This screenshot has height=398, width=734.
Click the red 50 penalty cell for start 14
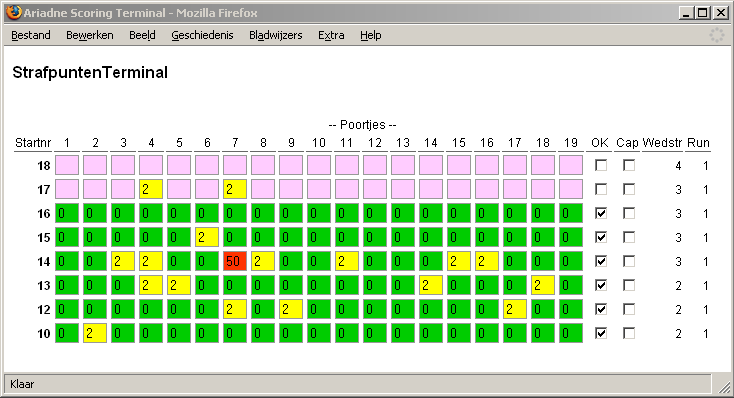235,261
